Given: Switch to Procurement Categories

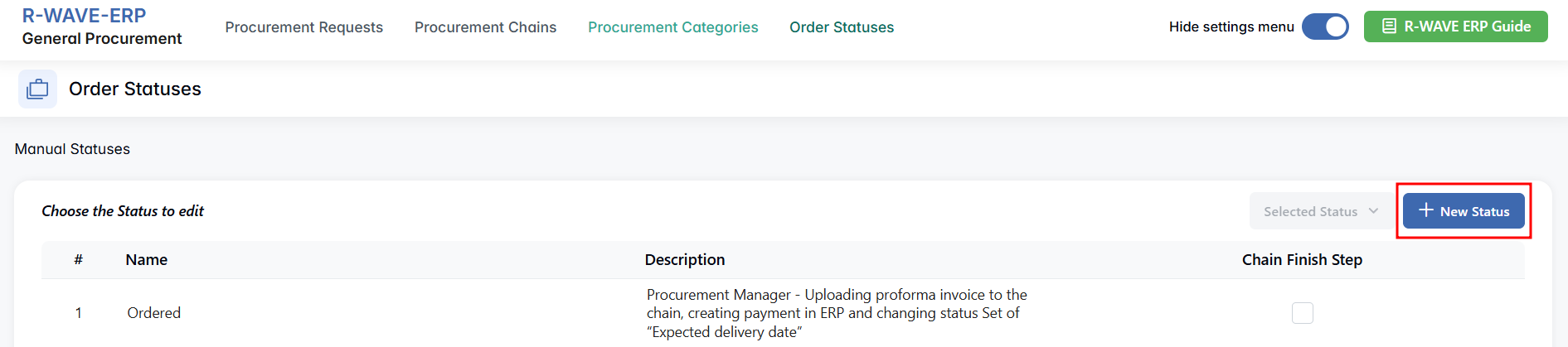Looking at the screenshot, I should point(672,27).
